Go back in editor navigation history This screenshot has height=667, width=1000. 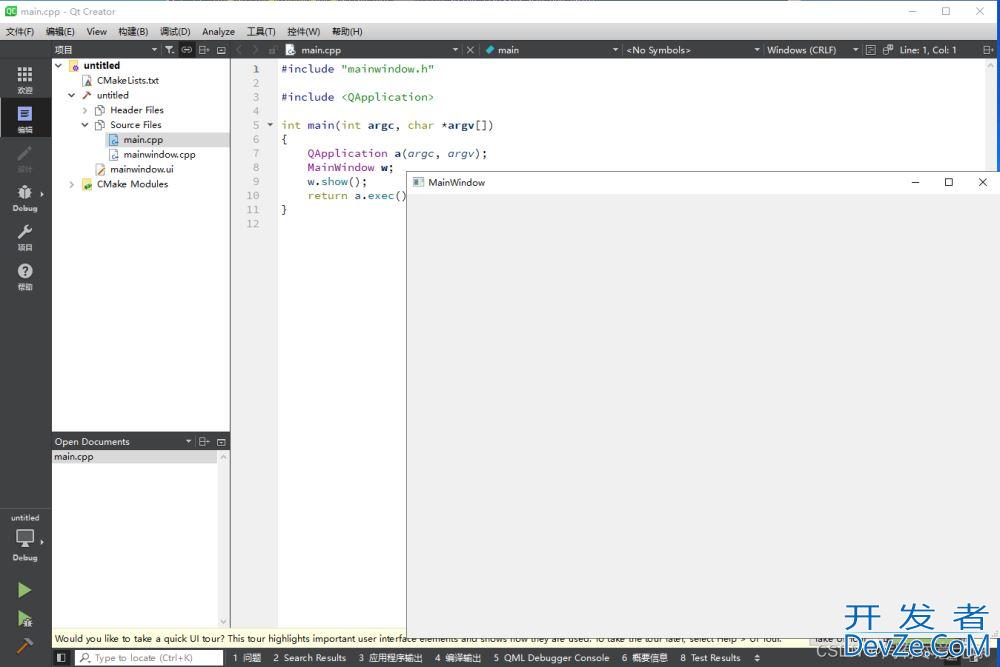[x=239, y=50]
